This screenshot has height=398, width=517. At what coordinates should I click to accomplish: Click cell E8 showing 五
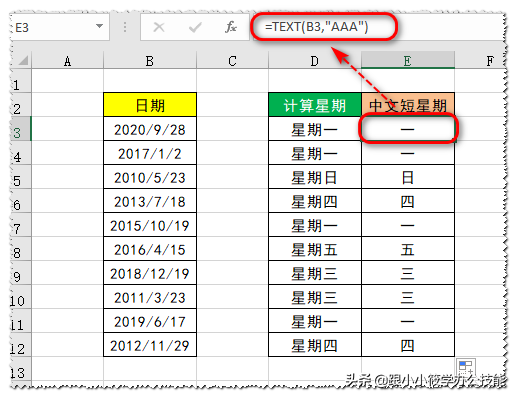click(408, 249)
